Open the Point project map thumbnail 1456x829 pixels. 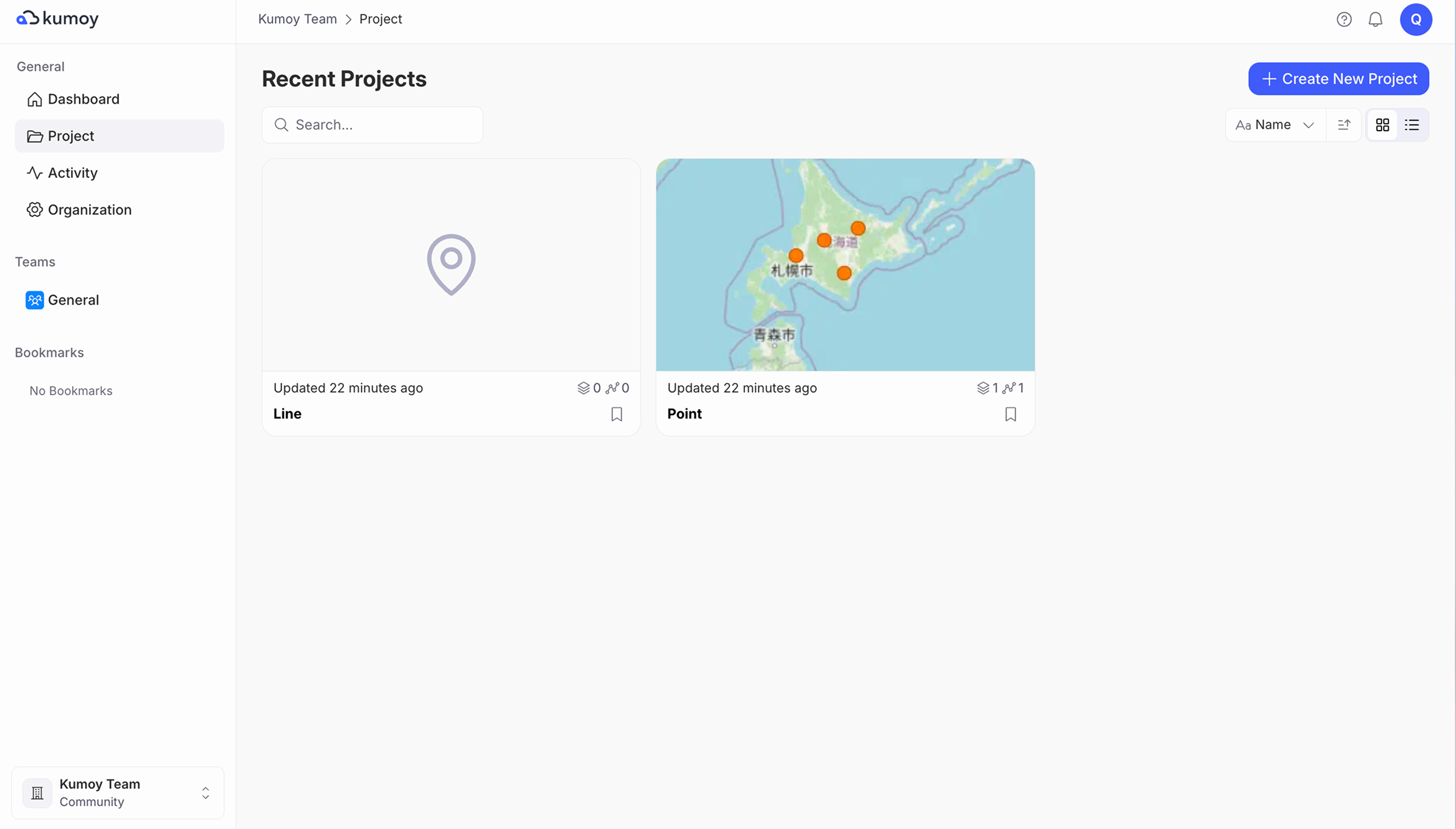click(x=845, y=264)
